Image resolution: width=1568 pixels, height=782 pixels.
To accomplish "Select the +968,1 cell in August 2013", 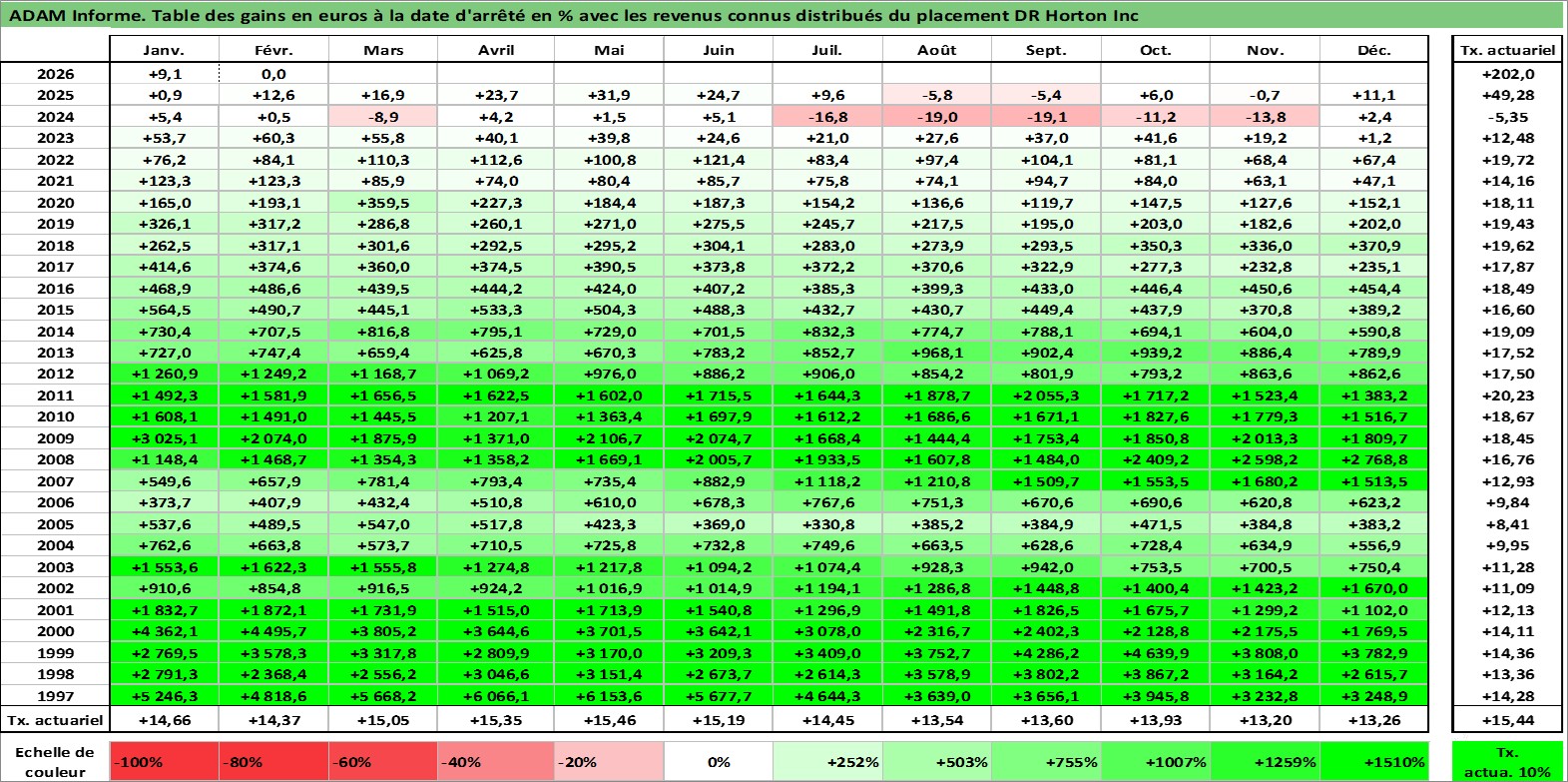I will [937, 353].
